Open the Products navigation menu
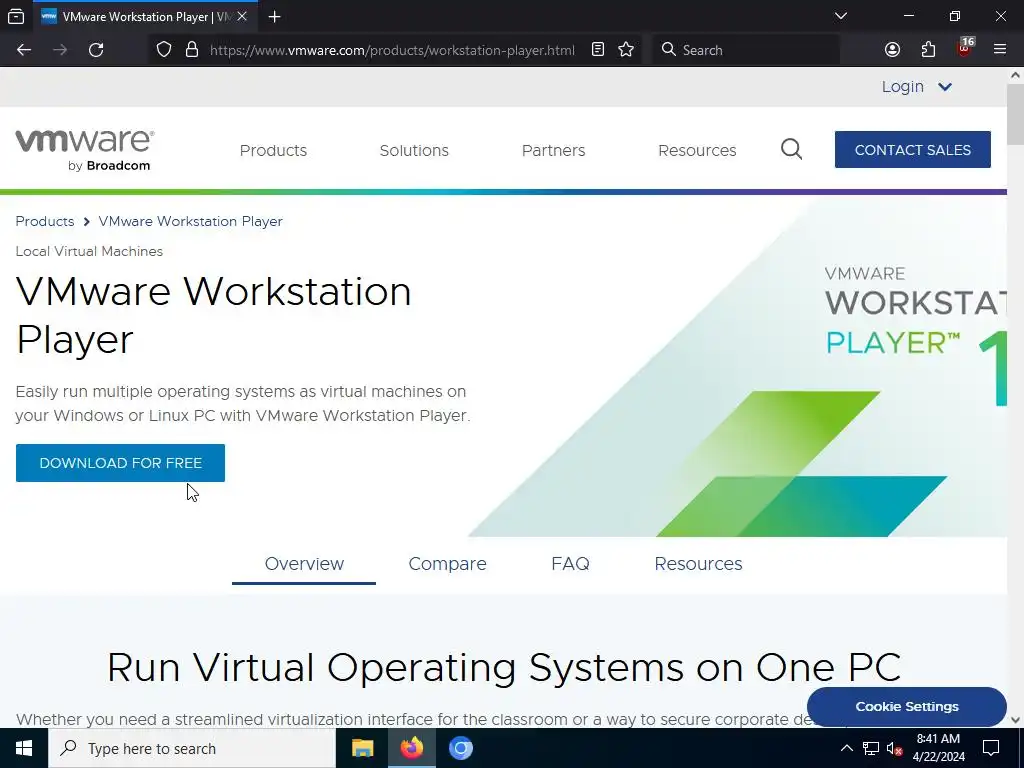 273,150
